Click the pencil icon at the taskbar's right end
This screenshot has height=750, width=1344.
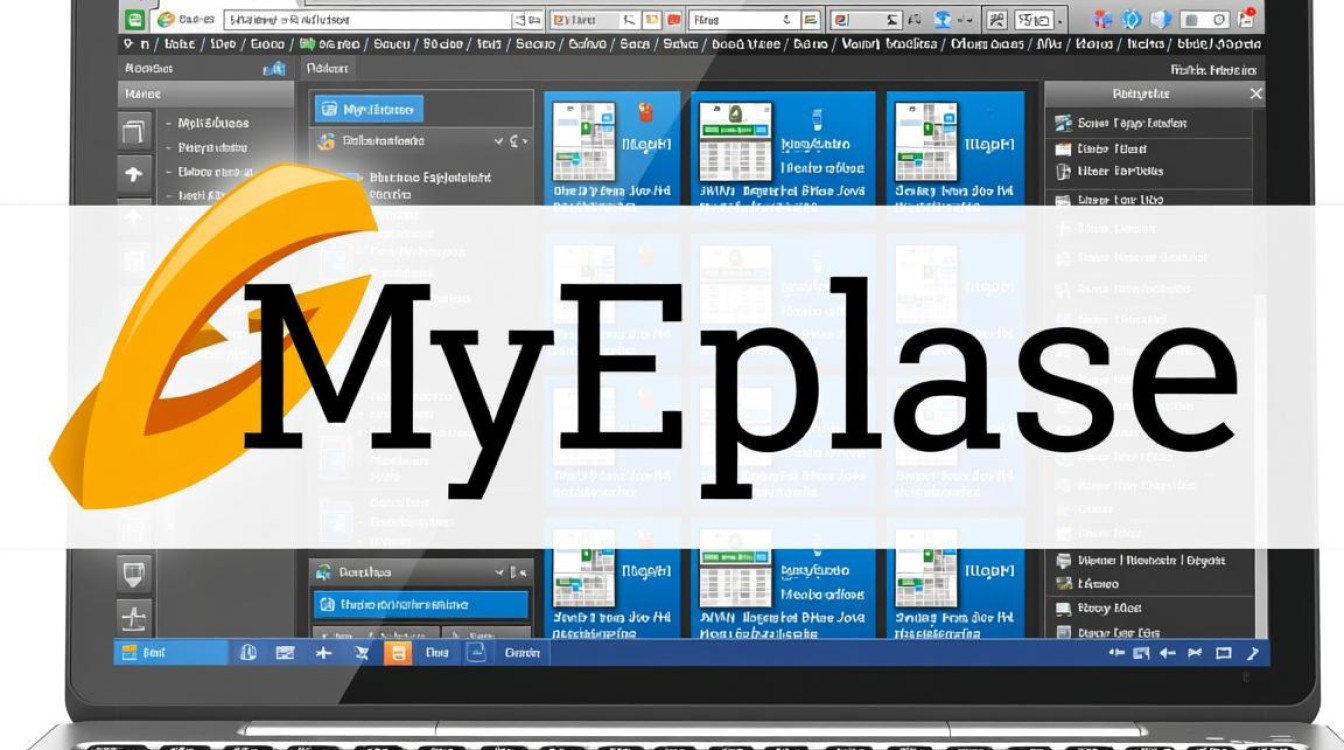1253,653
